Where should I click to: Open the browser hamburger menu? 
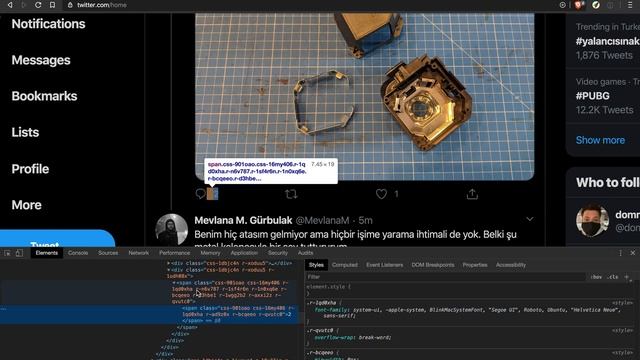[630, 5]
